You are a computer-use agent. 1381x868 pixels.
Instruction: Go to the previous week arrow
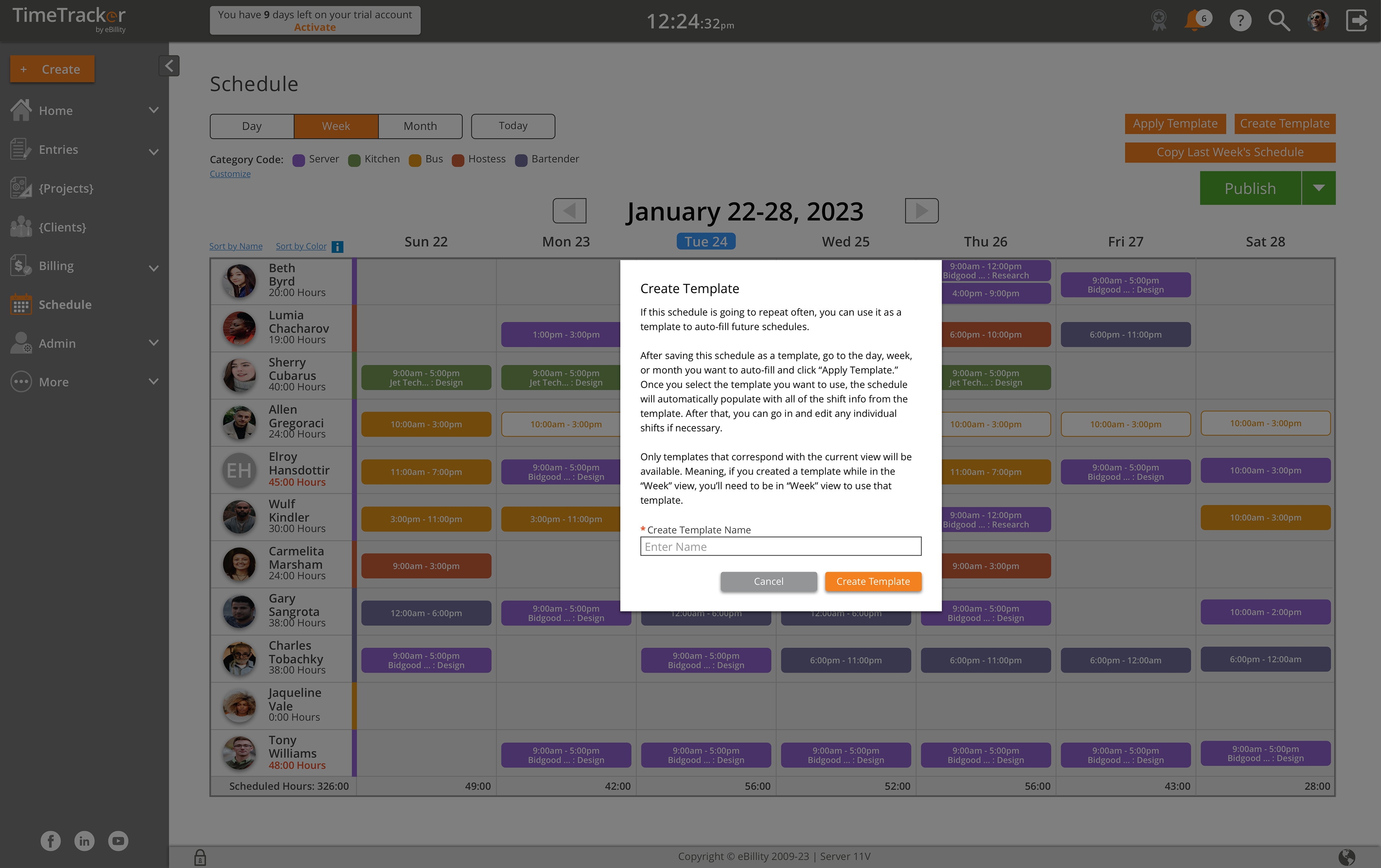569,211
